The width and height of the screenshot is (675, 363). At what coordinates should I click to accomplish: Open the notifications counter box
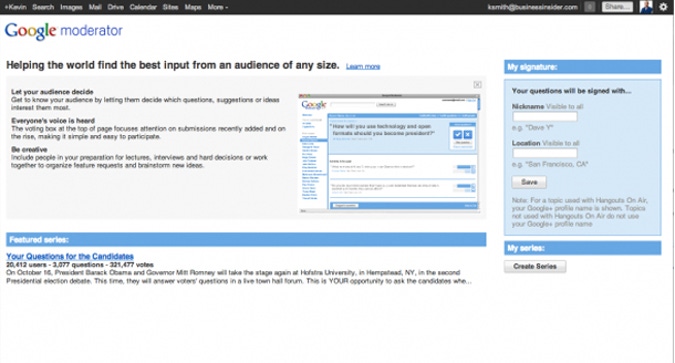tap(589, 7)
